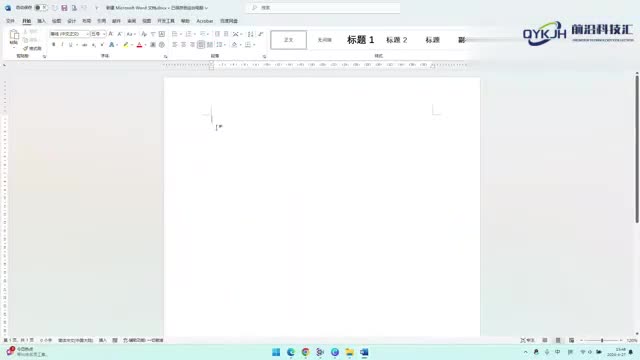Open the Line Spacing dropdown

(220, 45)
